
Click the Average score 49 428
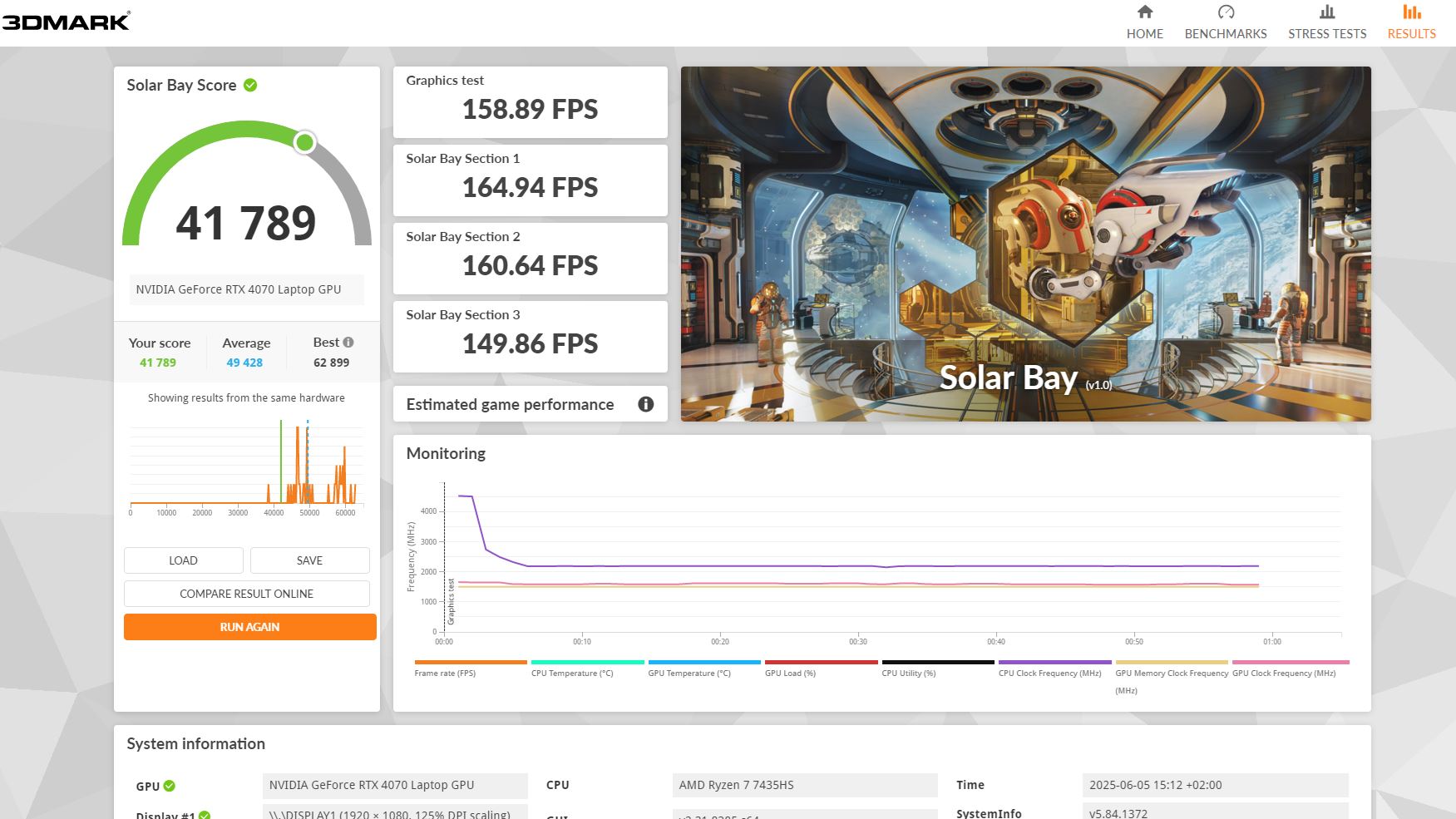(x=244, y=363)
